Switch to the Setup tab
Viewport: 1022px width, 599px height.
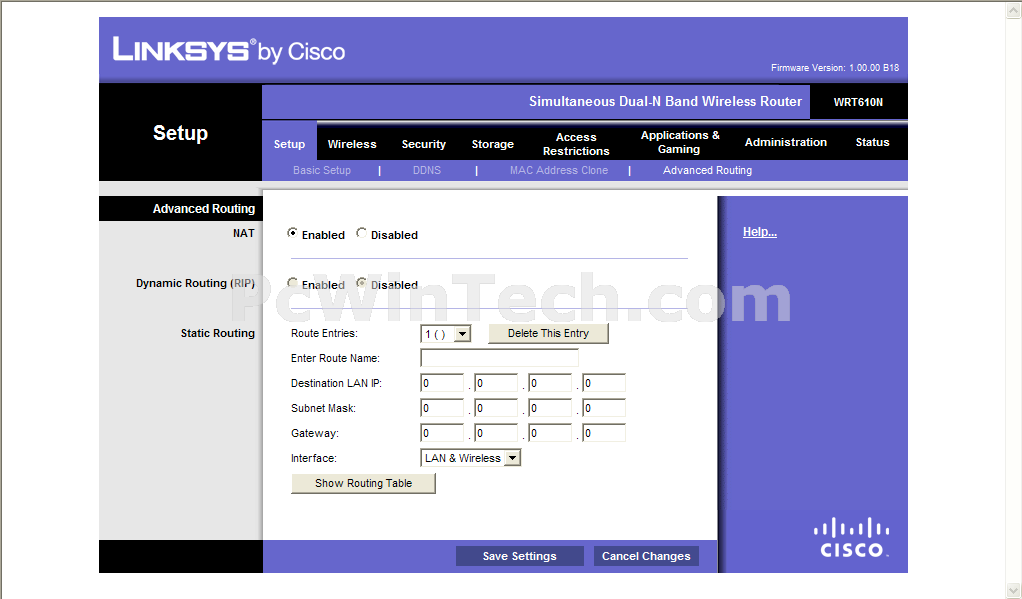pyautogui.click(x=289, y=144)
